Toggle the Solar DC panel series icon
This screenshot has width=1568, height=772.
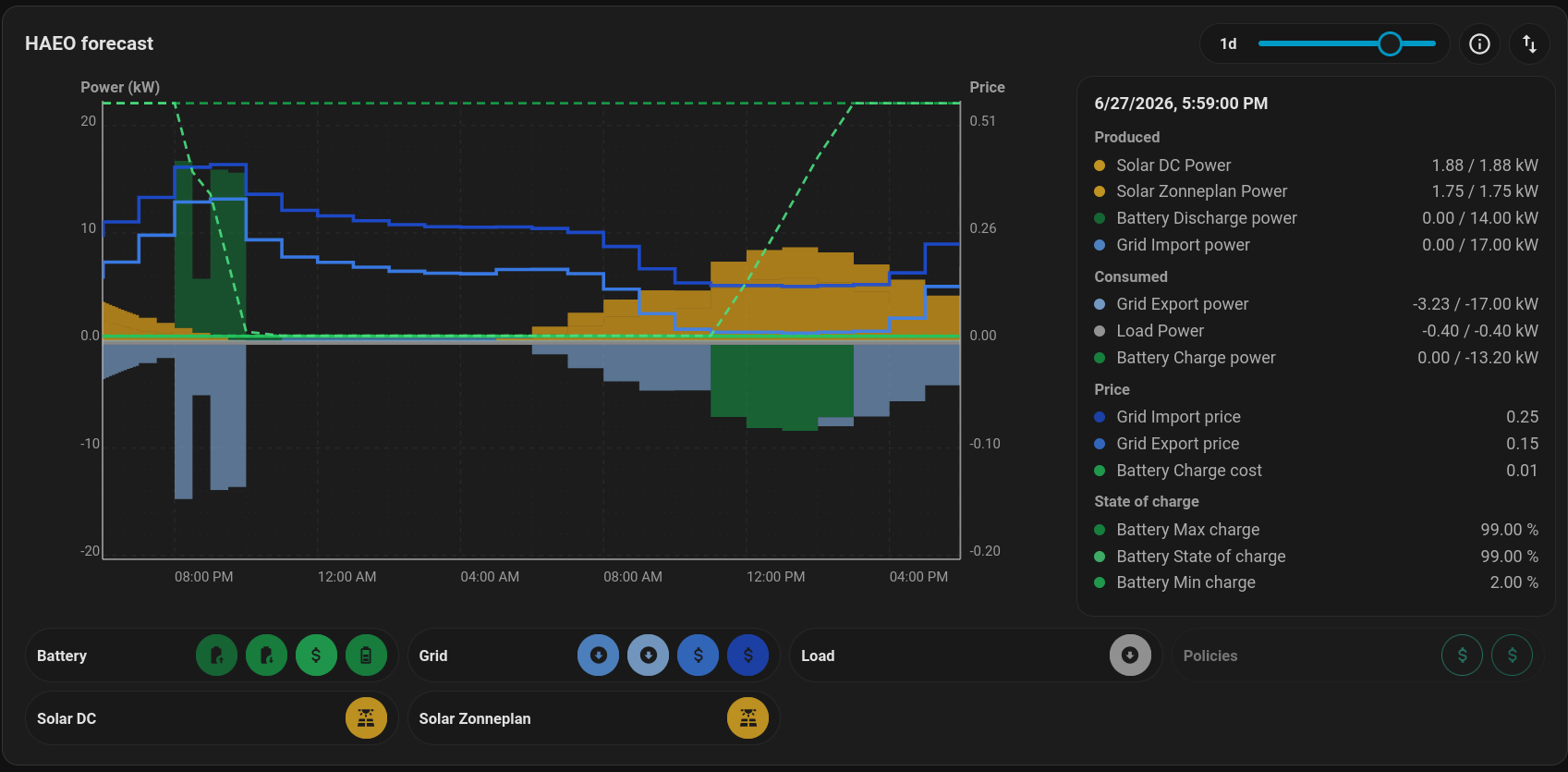366,718
